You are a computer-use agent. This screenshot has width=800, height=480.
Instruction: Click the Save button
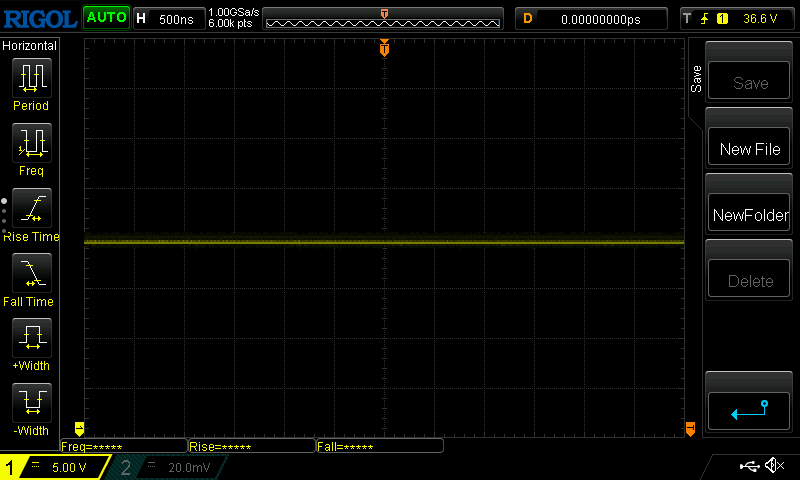click(x=748, y=81)
